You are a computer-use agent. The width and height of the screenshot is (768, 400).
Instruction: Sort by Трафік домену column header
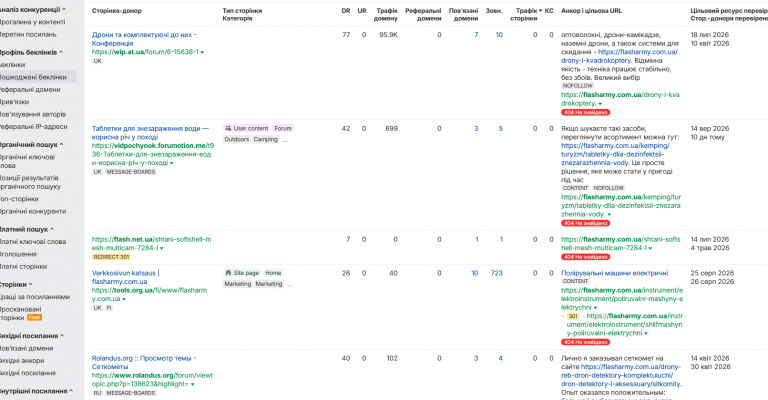pyautogui.click(x=386, y=15)
